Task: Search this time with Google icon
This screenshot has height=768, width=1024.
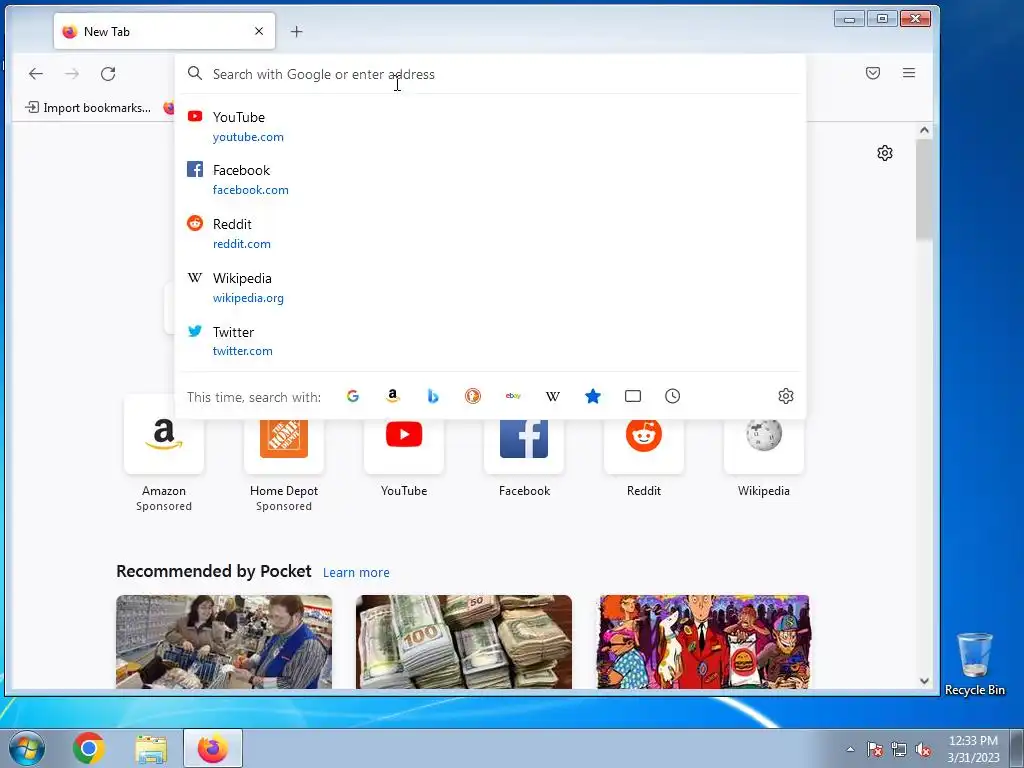Action: point(353,396)
